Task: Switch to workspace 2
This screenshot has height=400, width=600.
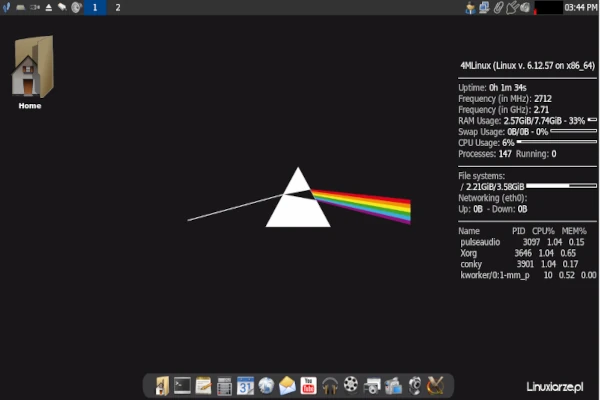Action: (118, 8)
